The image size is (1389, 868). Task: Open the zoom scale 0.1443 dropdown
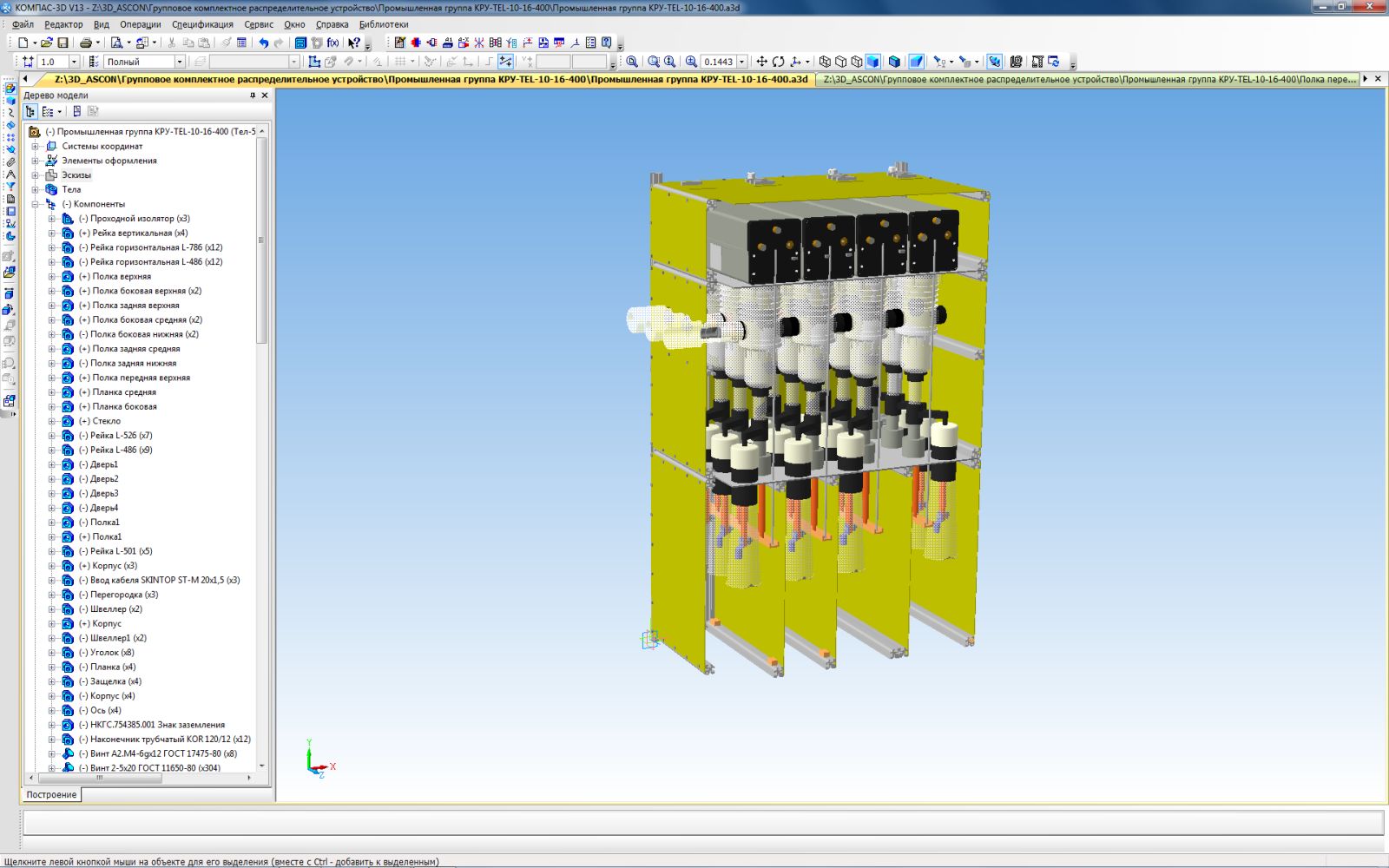pyautogui.click(x=742, y=62)
